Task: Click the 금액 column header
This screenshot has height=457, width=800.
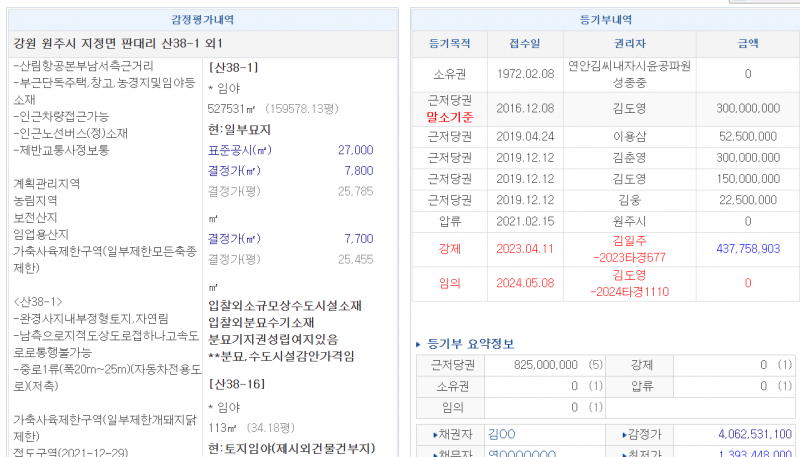Action: pyautogui.click(x=747, y=44)
